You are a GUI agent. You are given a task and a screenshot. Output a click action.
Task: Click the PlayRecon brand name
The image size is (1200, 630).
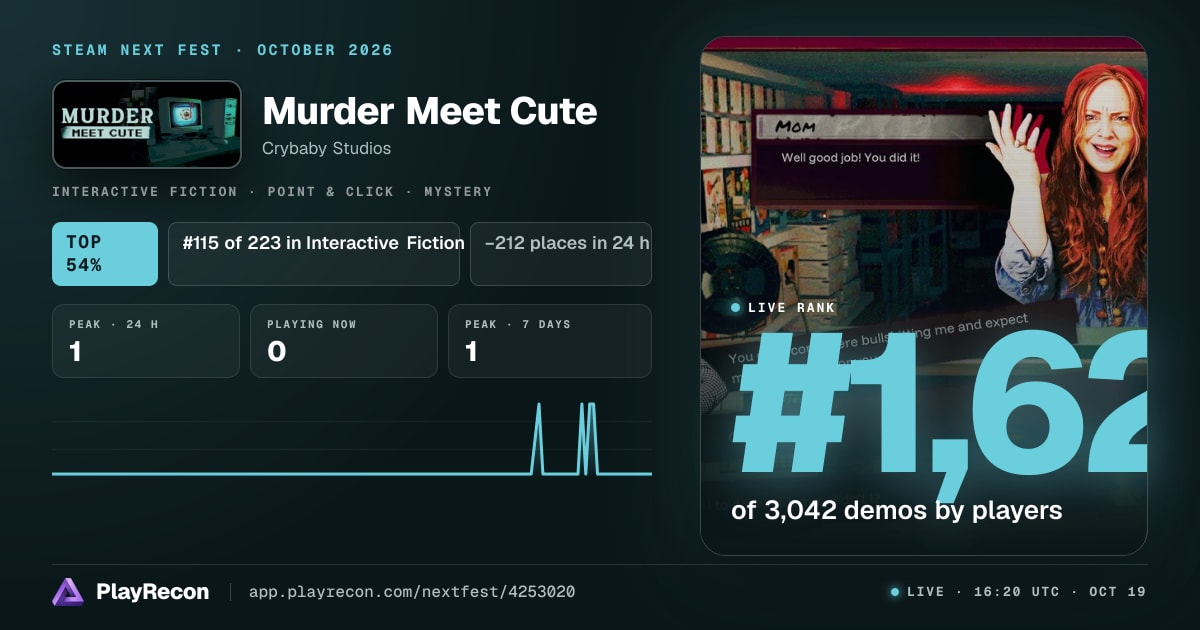[x=152, y=592]
